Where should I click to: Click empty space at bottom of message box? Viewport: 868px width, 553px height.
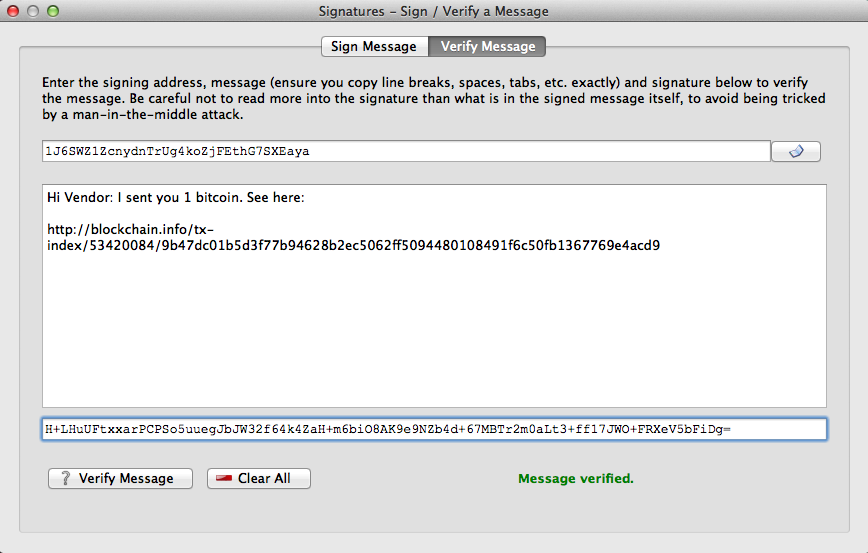[434, 340]
